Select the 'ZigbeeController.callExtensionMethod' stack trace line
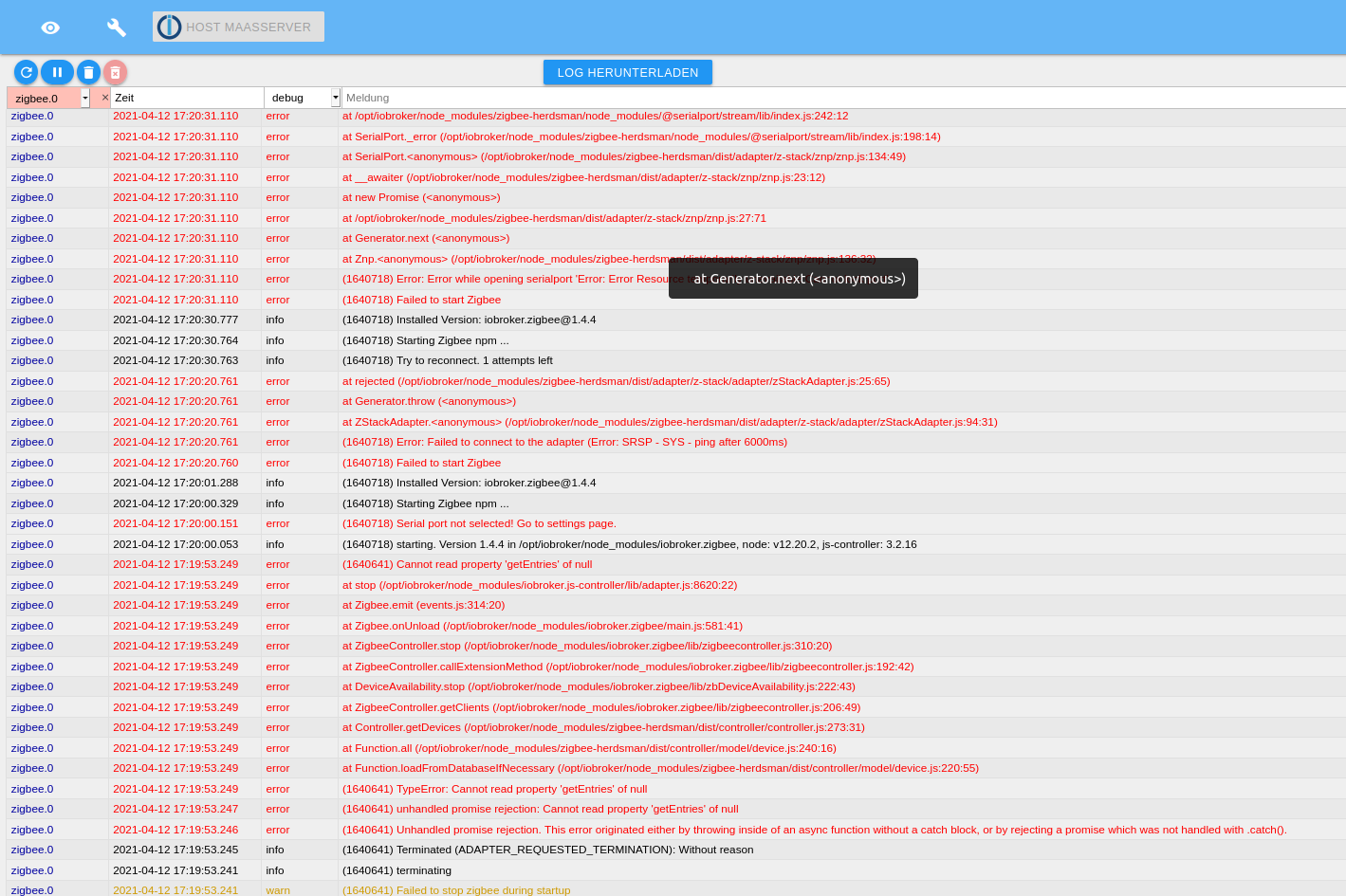The width and height of the screenshot is (1346, 896). pyautogui.click(x=628, y=667)
